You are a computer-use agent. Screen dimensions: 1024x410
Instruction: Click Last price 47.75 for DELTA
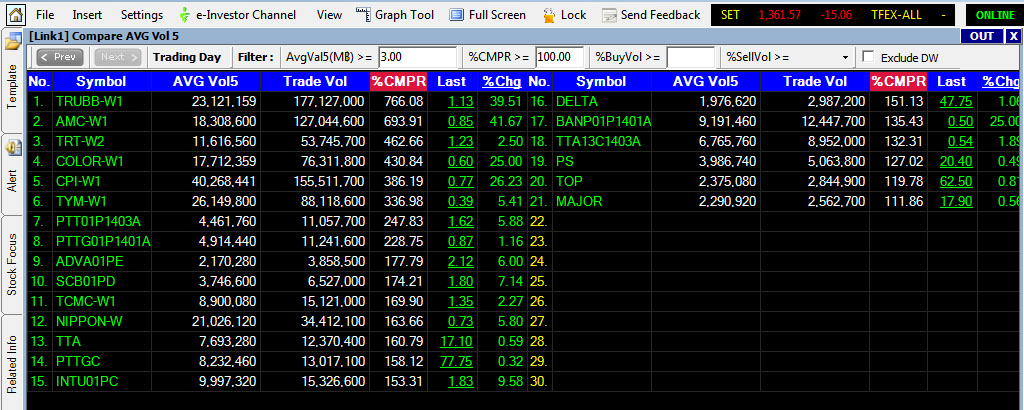coord(956,102)
